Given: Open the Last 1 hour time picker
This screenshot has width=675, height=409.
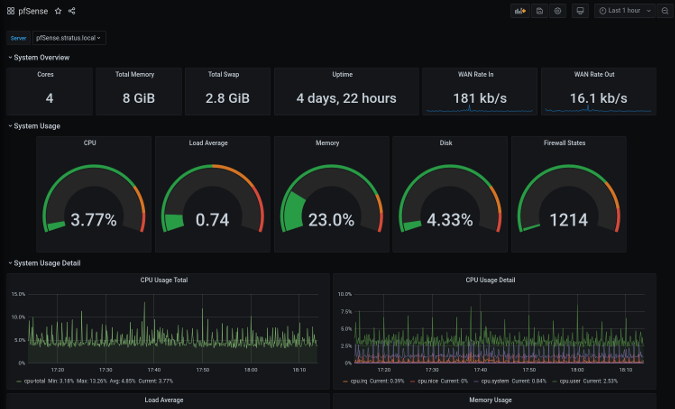Looking at the screenshot, I should click(625, 10).
